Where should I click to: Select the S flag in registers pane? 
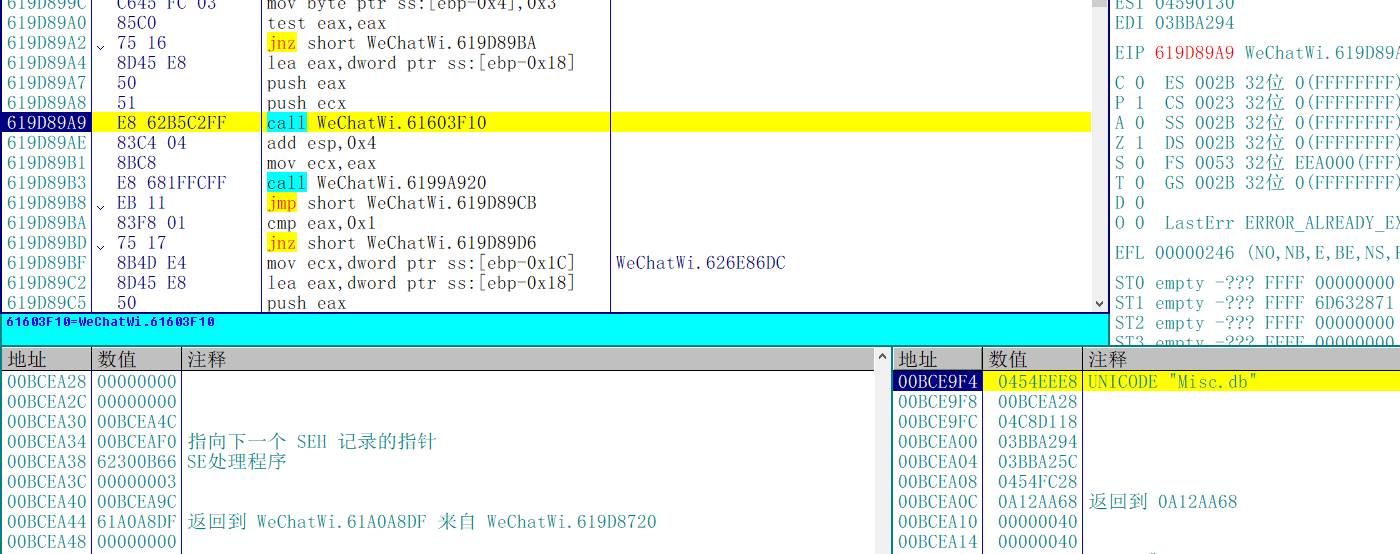coord(1129,163)
